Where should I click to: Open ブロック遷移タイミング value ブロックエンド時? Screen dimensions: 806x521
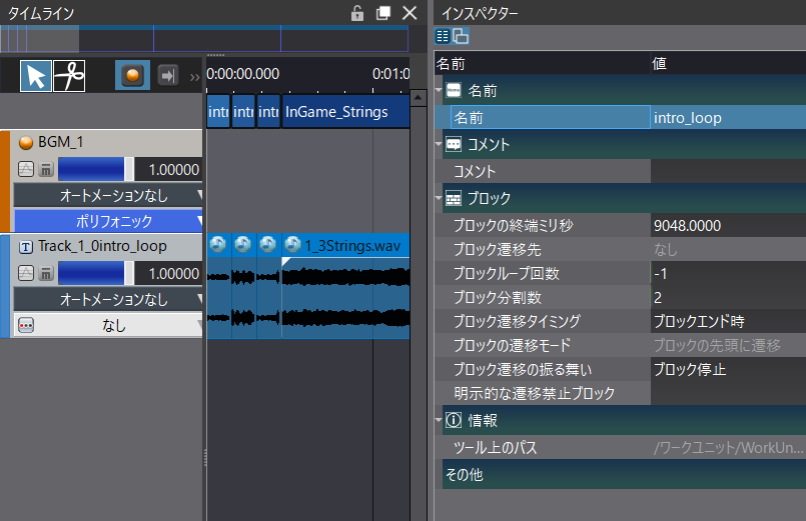728,321
